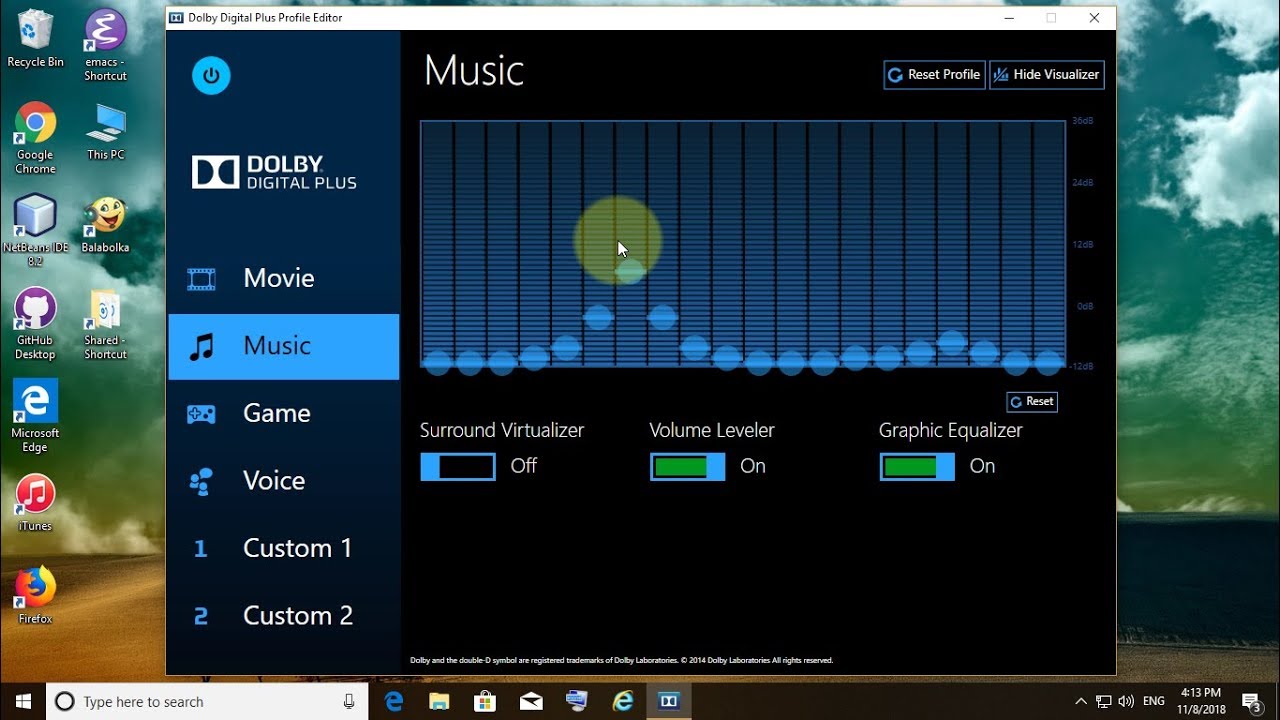Select the iTunes desktop icon

coord(35,503)
